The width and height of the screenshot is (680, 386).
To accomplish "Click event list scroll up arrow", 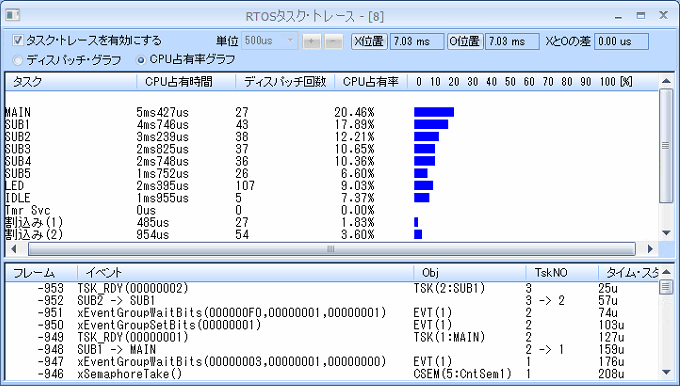I will (666, 272).
